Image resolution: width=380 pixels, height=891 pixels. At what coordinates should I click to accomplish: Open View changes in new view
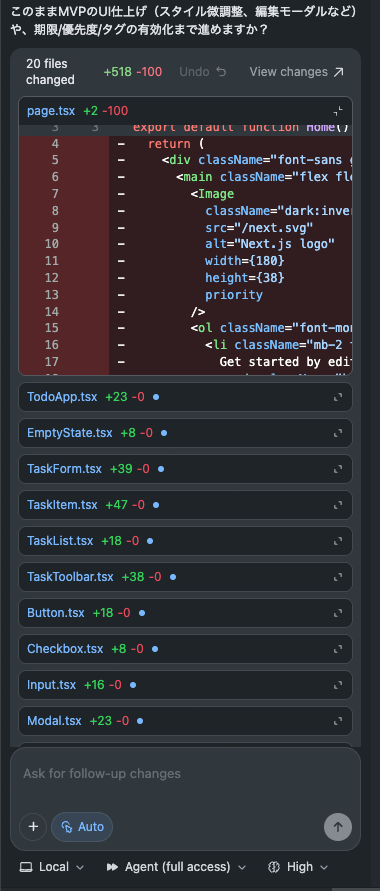pos(297,72)
